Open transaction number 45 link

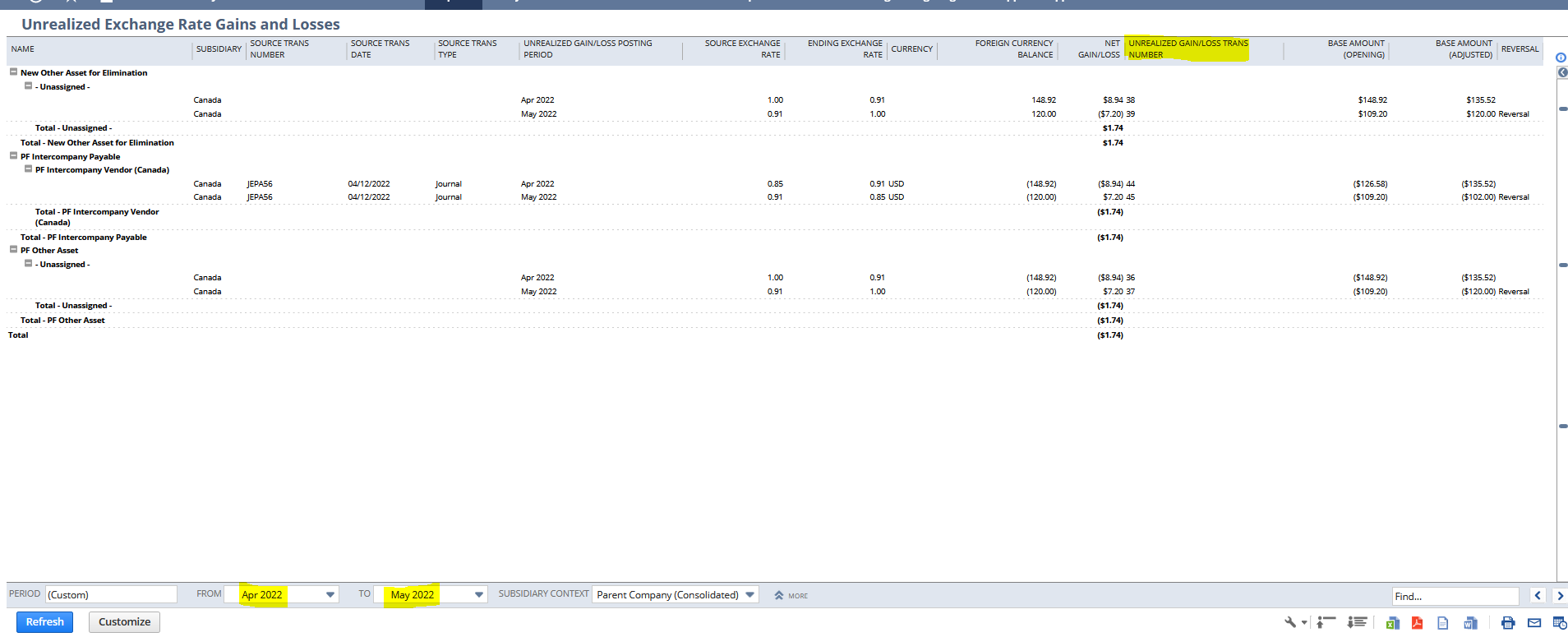[1130, 197]
